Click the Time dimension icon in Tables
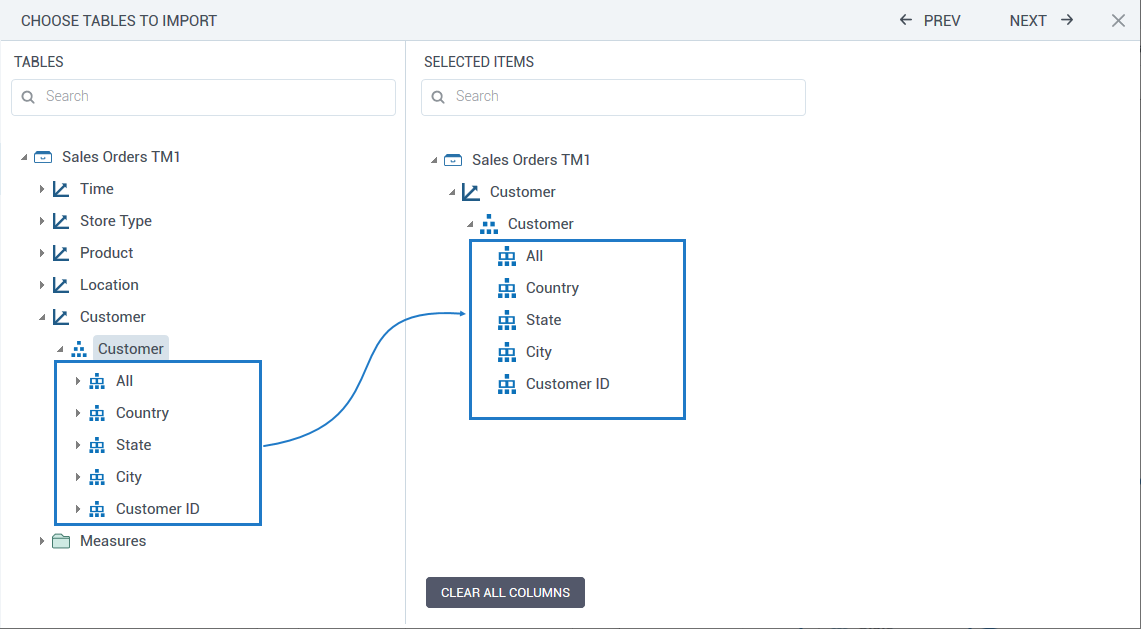 pyautogui.click(x=61, y=189)
